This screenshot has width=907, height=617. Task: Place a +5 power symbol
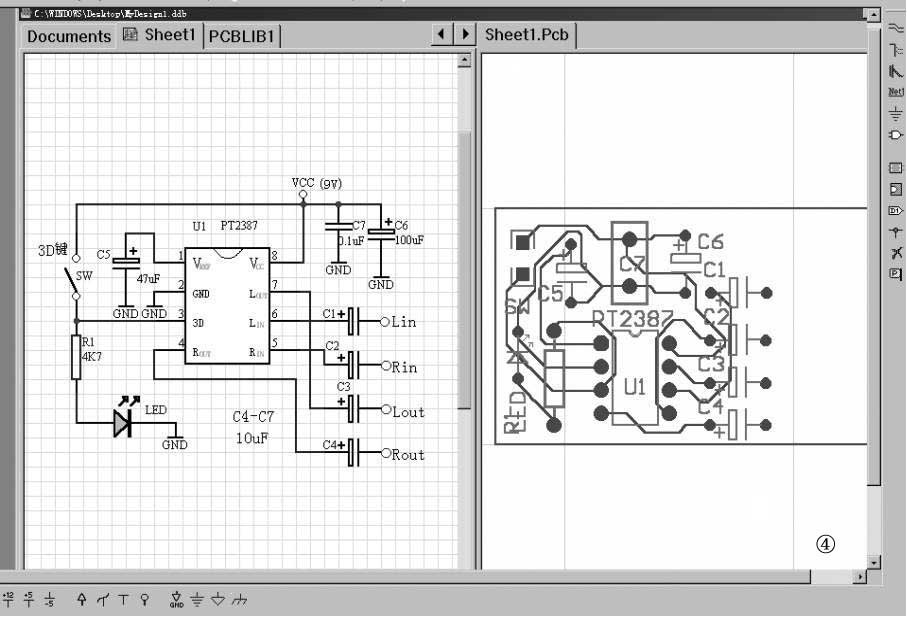pyautogui.click(x=28, y=599)
